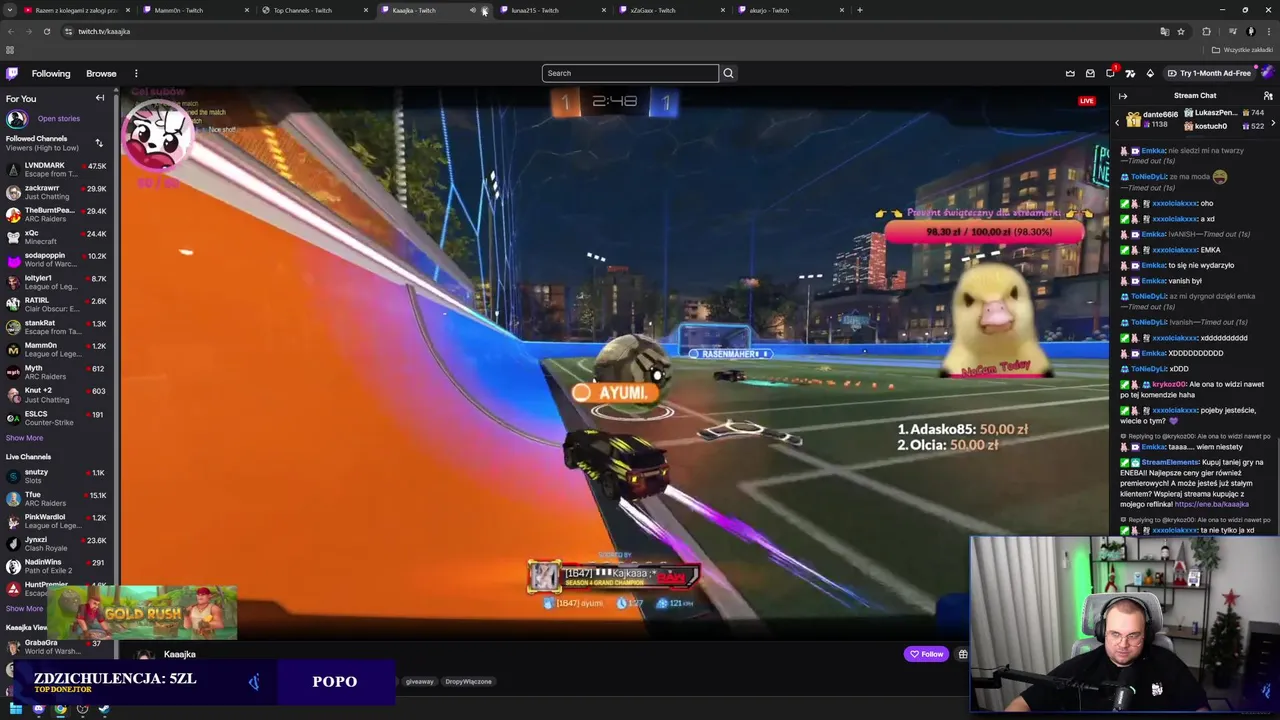1280x720 pixels.
Task: Mute the Kaaajka browser tab audio
Action: pos(473,10)
